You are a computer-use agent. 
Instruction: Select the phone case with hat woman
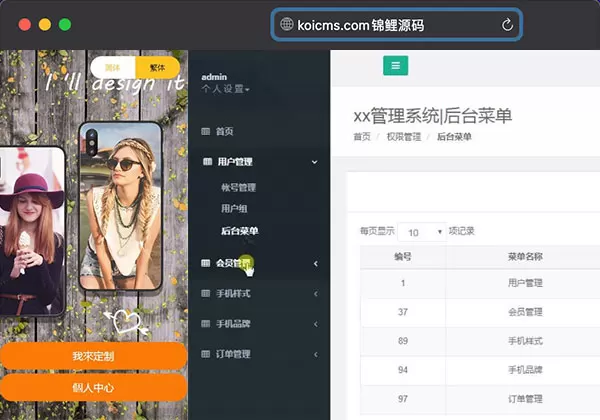(33, 231)
